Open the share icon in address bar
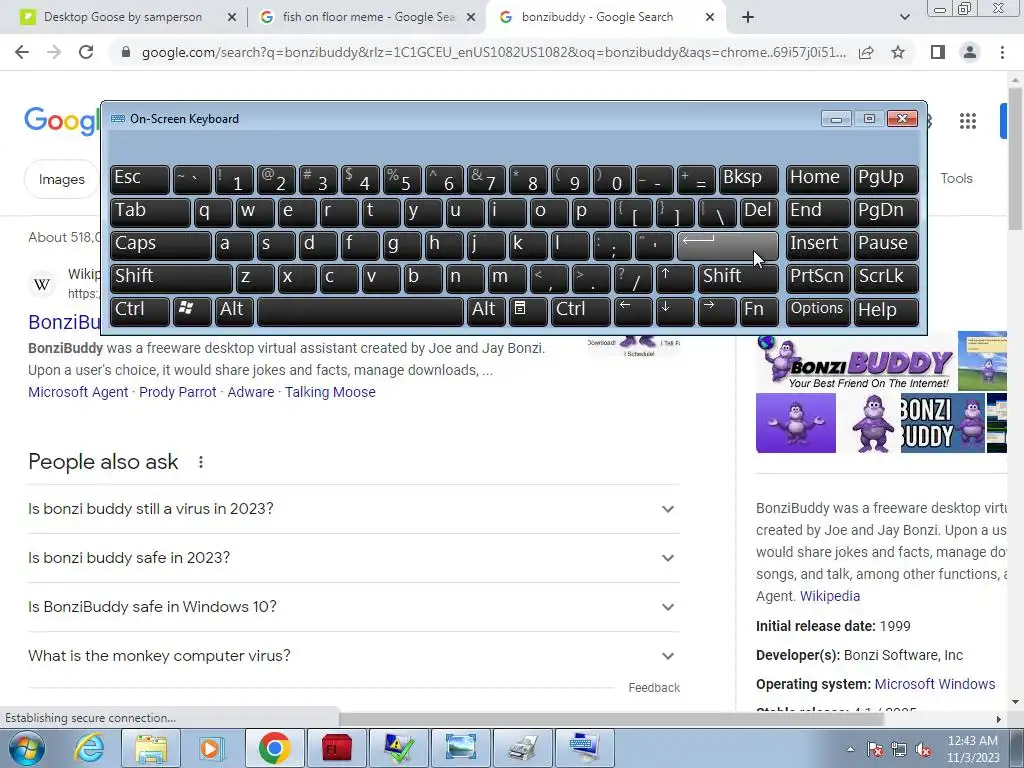This screenshot has width=1024, height=768. [866, 52]
